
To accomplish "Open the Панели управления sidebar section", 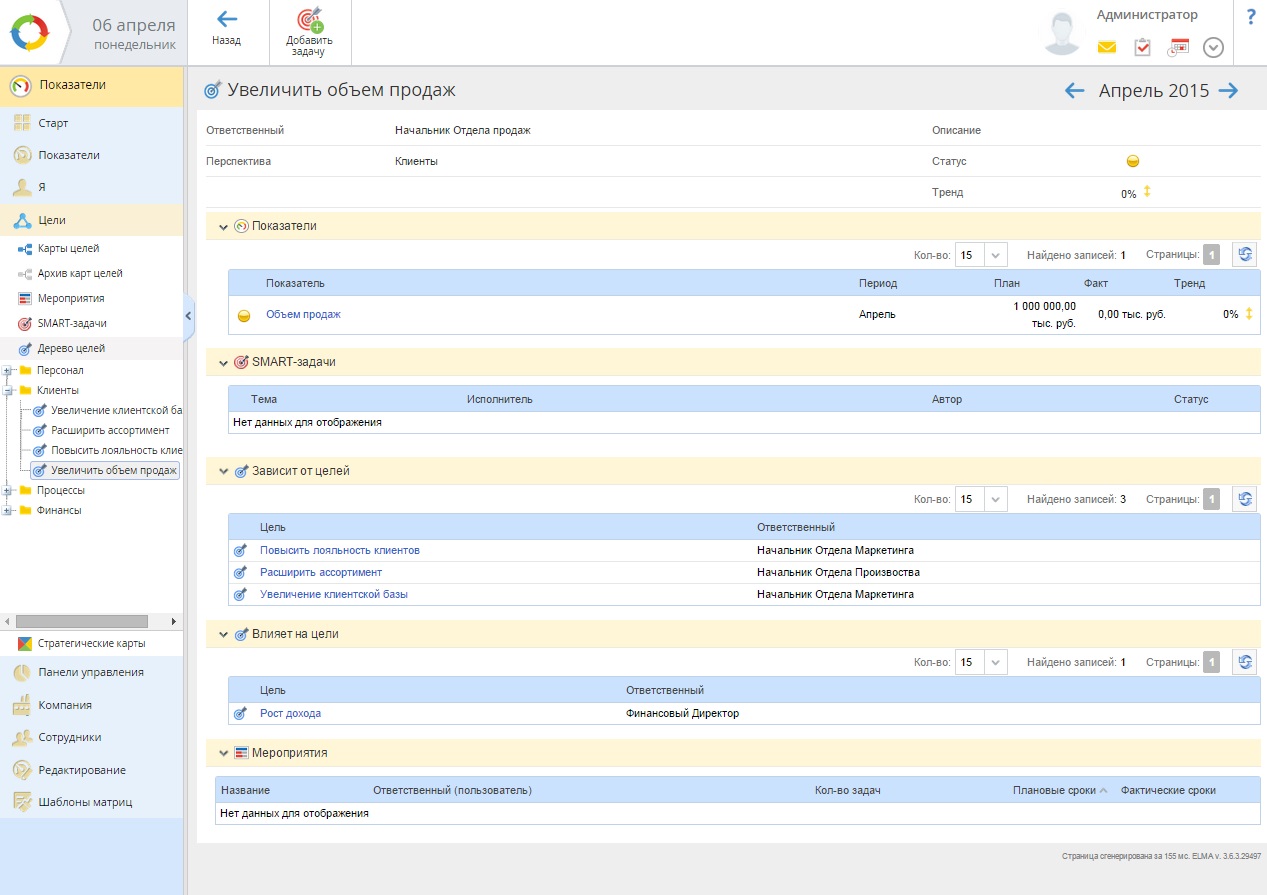I will (x=90, y=673).
